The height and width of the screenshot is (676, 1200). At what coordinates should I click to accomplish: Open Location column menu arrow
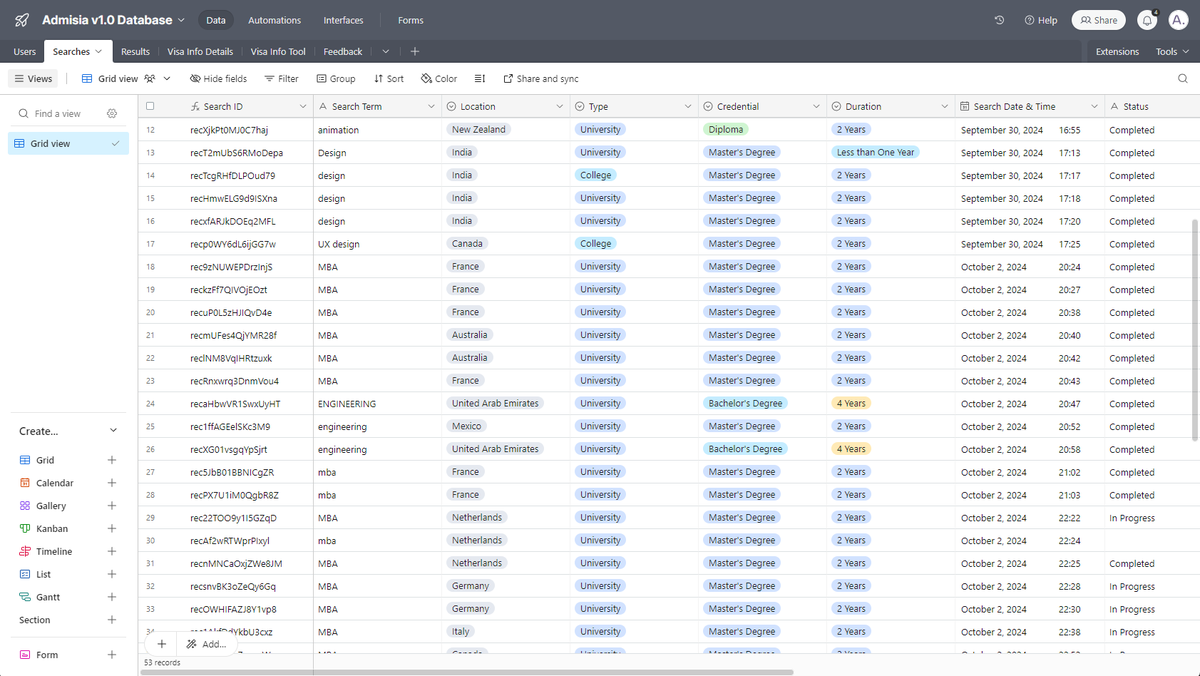tap(560, 106)
